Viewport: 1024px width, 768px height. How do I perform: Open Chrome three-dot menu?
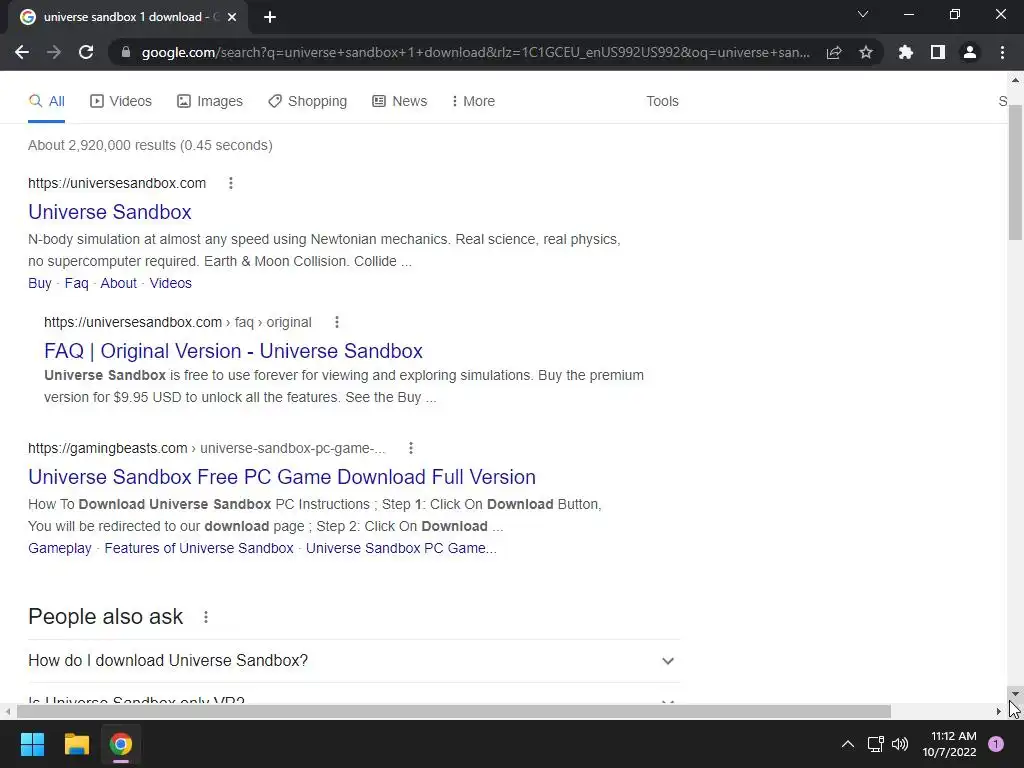[x=1002, y=52]
